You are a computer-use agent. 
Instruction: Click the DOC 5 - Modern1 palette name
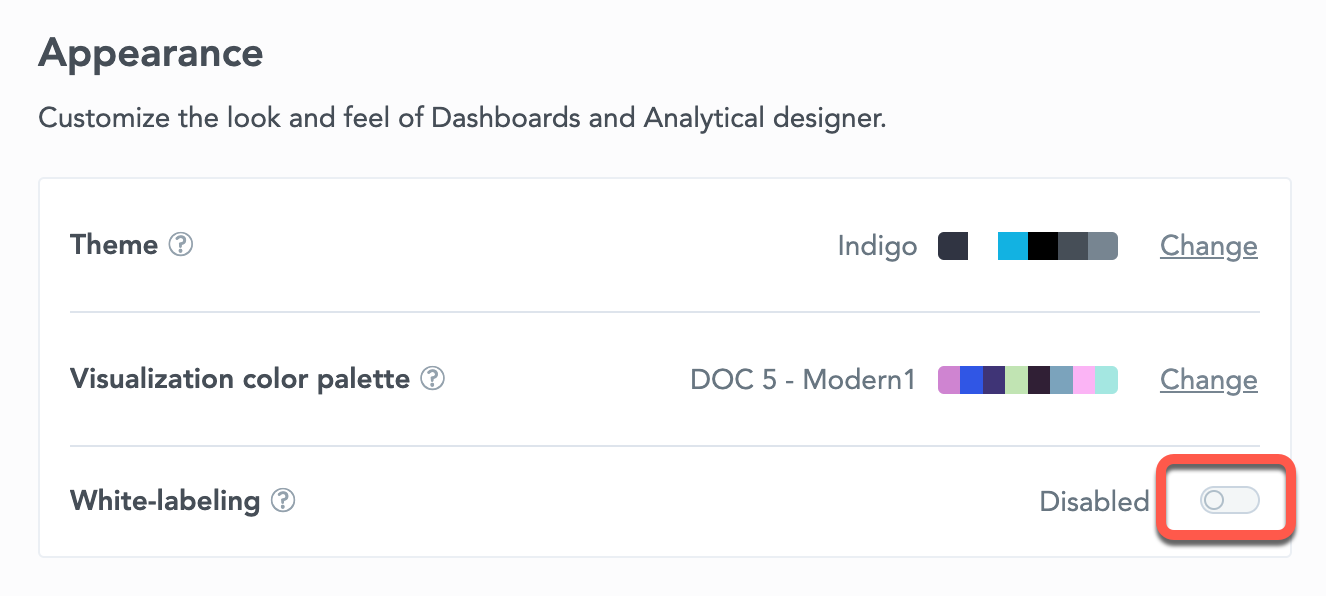pos(803,380)
